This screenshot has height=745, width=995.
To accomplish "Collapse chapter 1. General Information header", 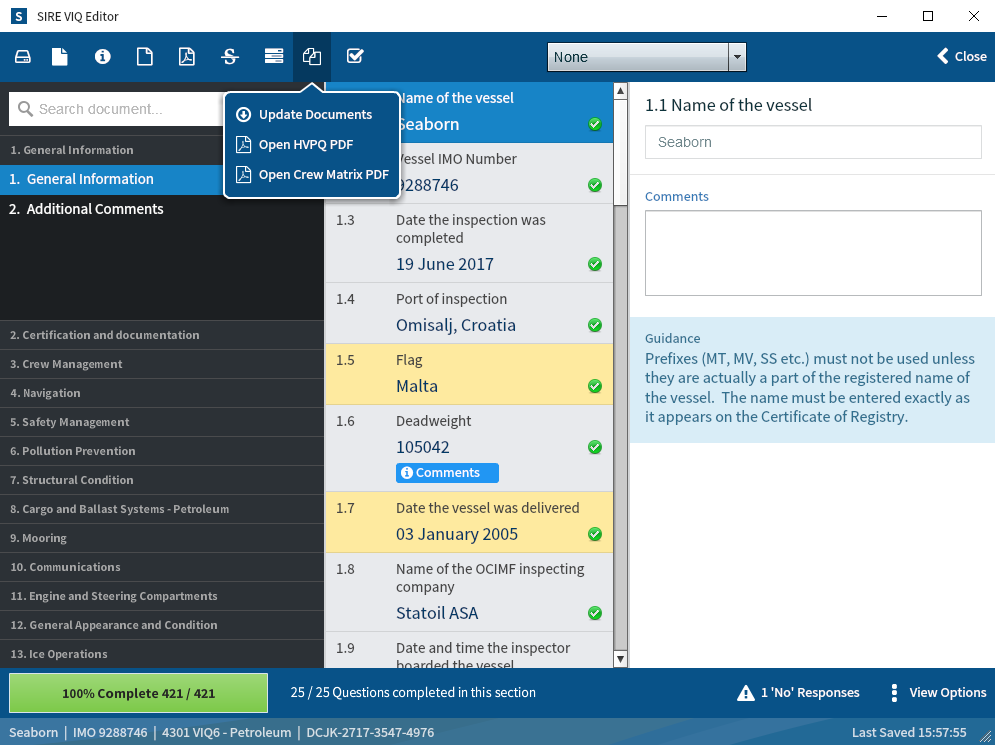I will click(x=112, y=150).
